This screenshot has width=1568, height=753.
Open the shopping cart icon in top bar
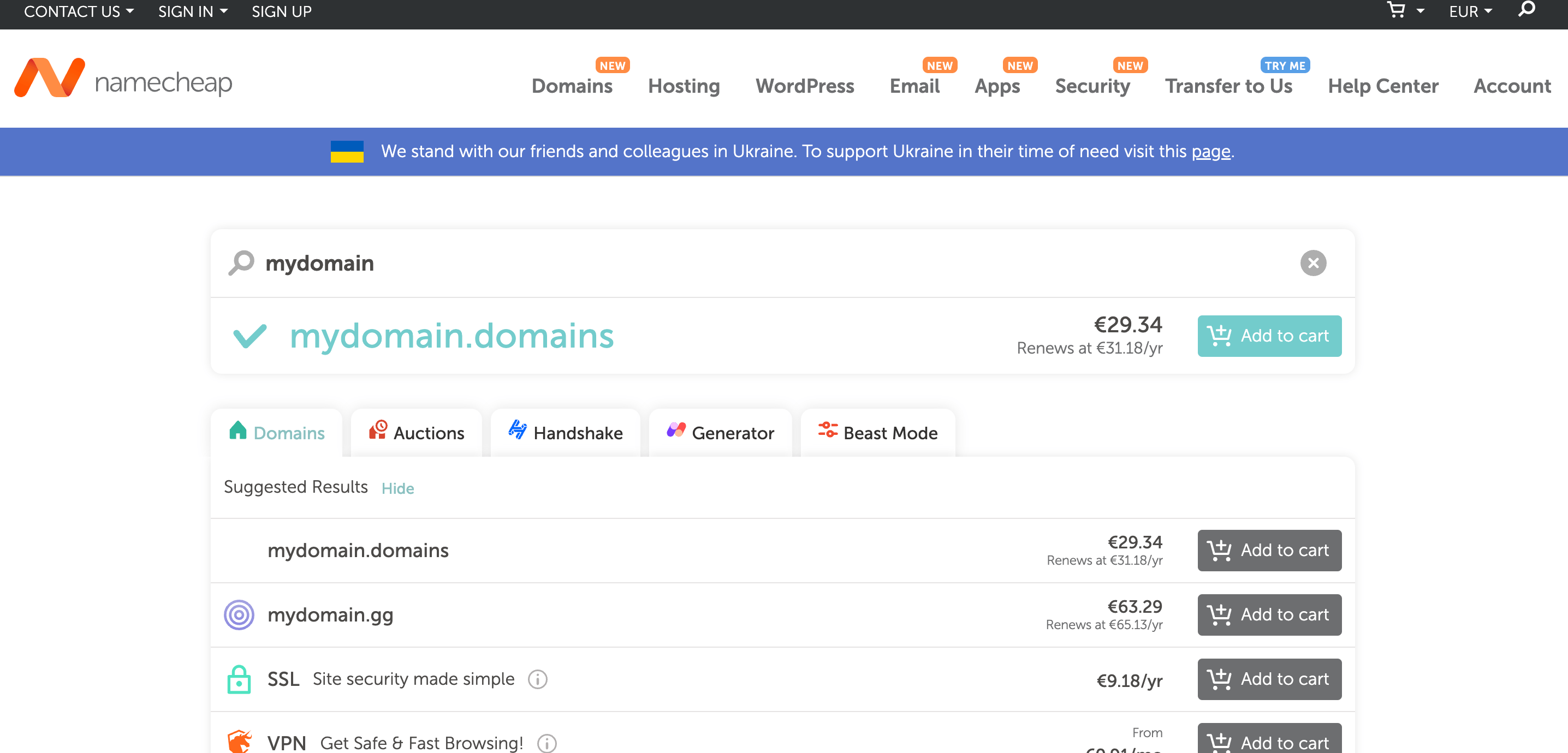(x=1395, y=10)
